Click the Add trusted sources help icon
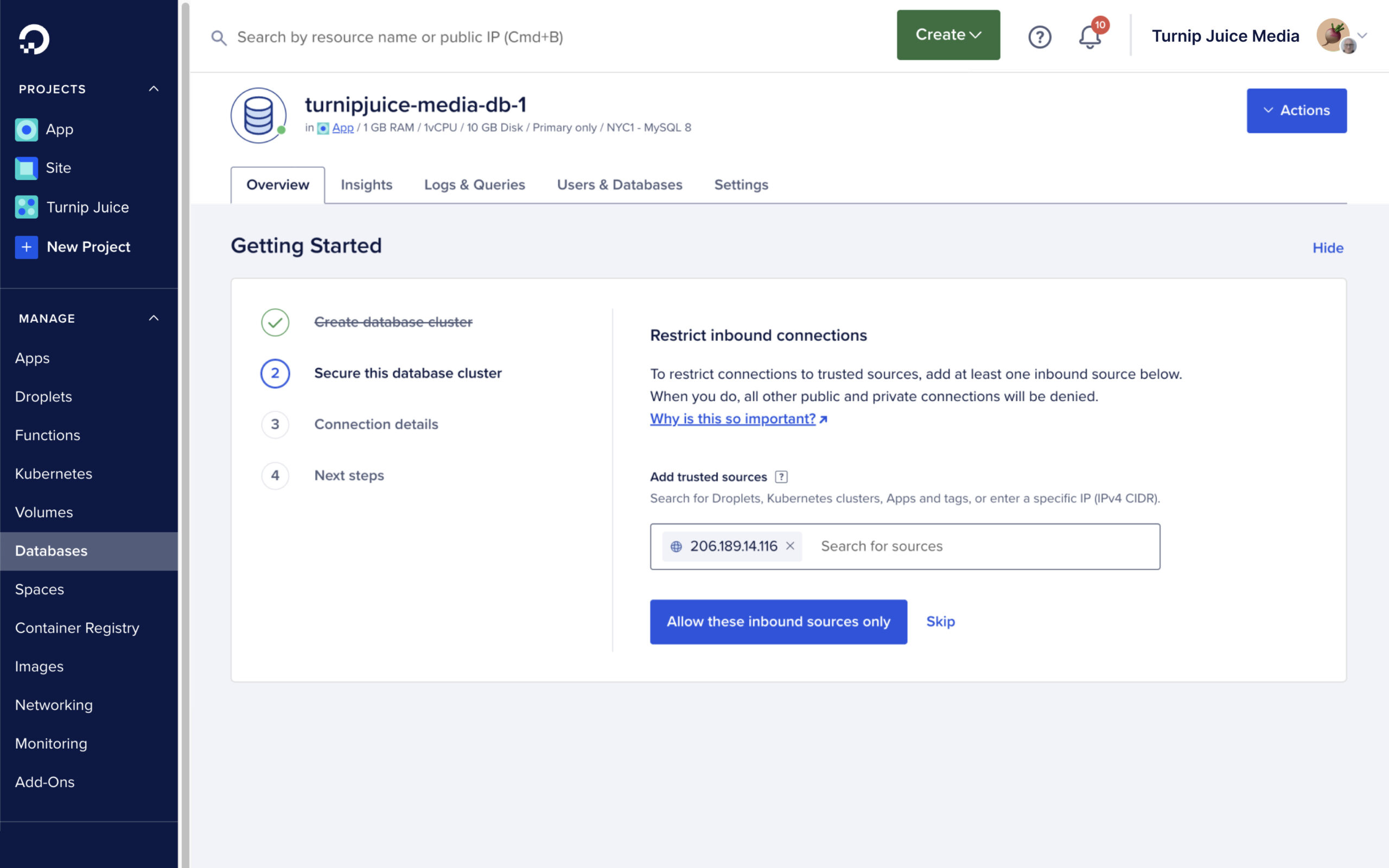The height and width of the screenshot is (868, 1389). pos(781,476)
